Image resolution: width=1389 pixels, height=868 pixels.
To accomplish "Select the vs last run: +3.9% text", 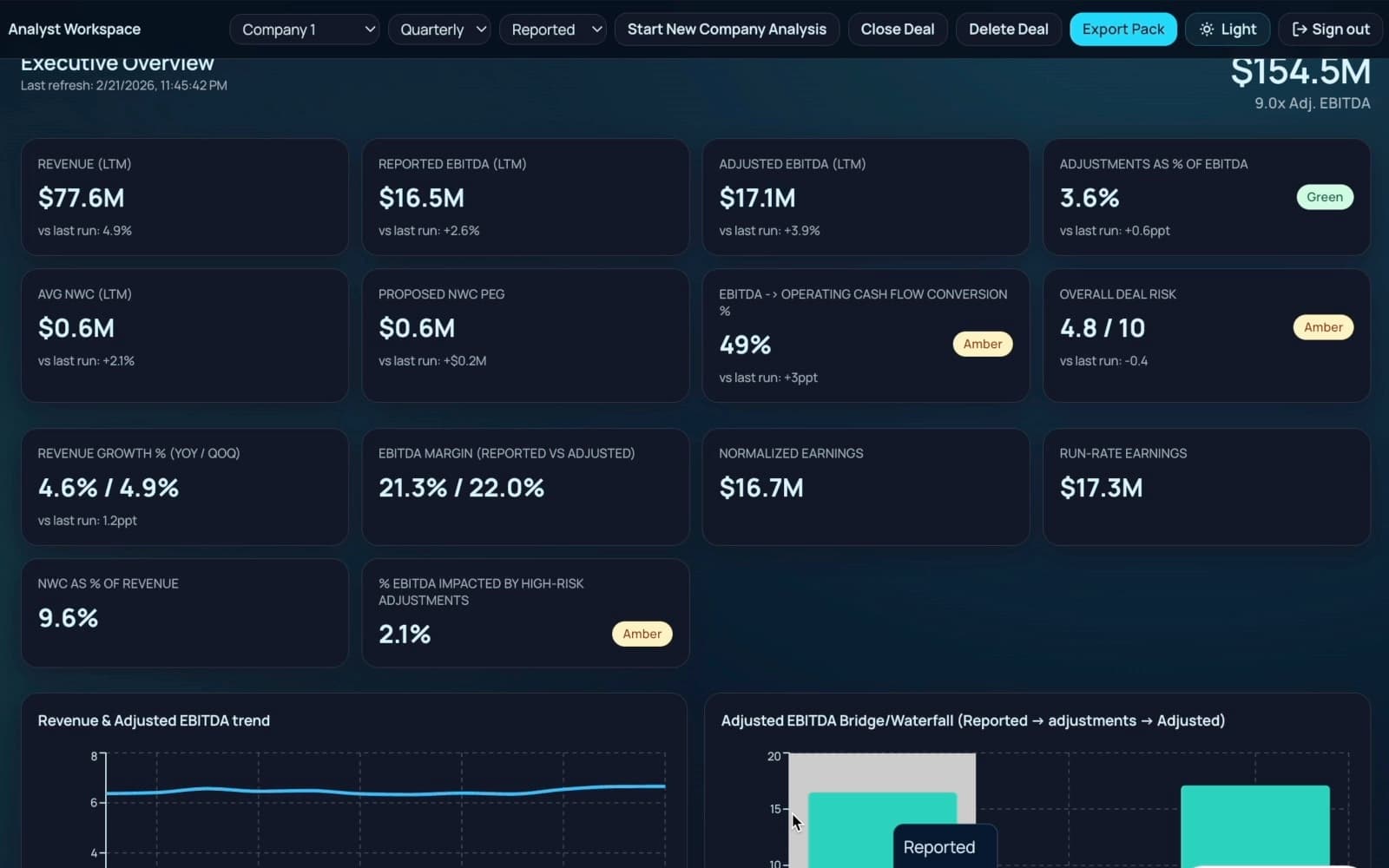I will click(x=770, y=231).
